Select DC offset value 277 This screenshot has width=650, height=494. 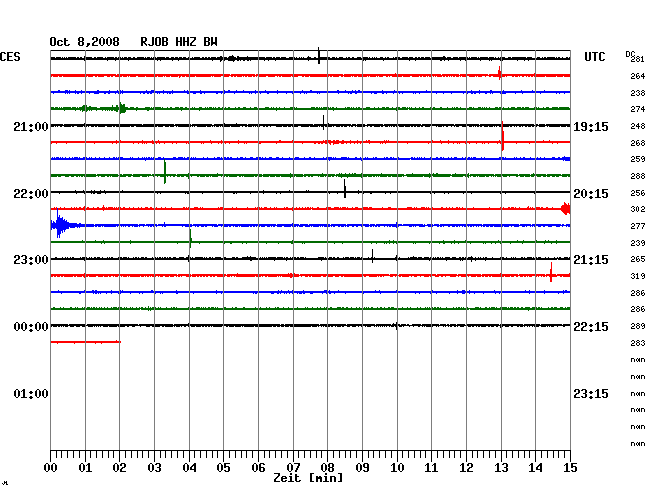pos(638,226)
